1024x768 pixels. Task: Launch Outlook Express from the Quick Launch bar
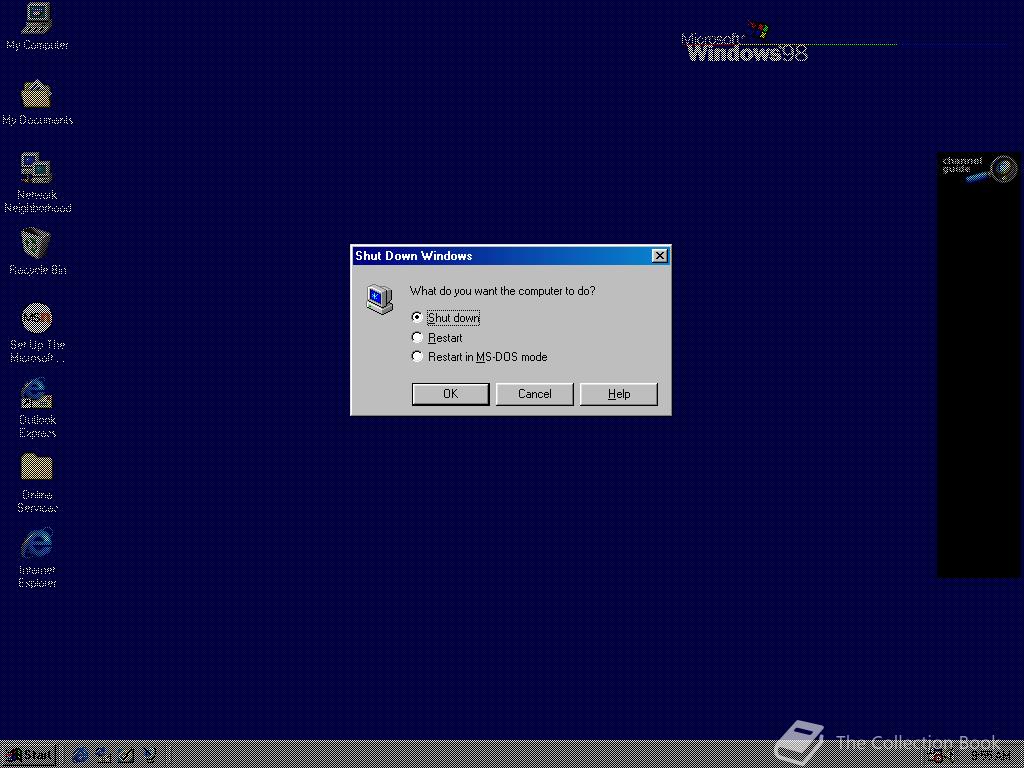tap(103, 756)
